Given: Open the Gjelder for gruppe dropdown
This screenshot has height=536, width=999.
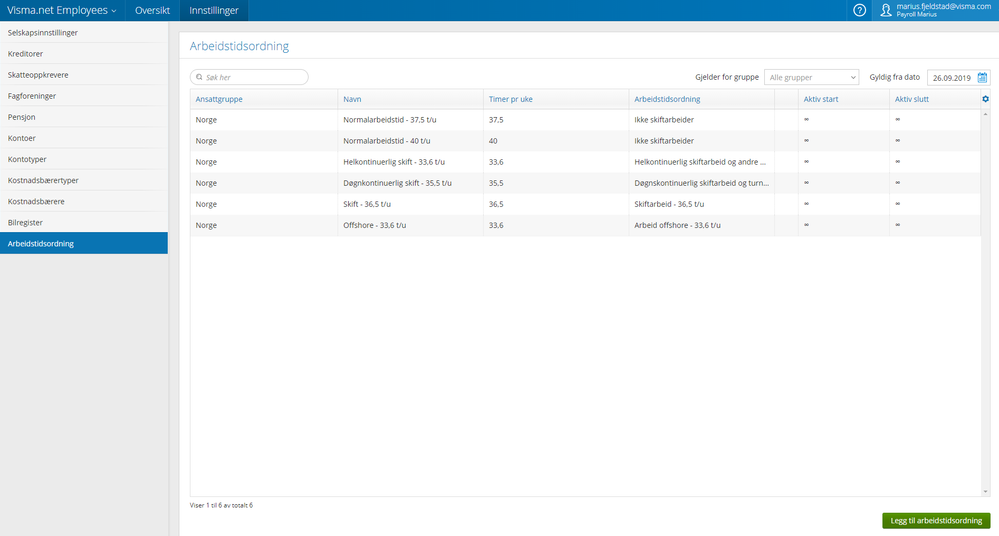Looking at the screenshot, I should tap(811, 77).
